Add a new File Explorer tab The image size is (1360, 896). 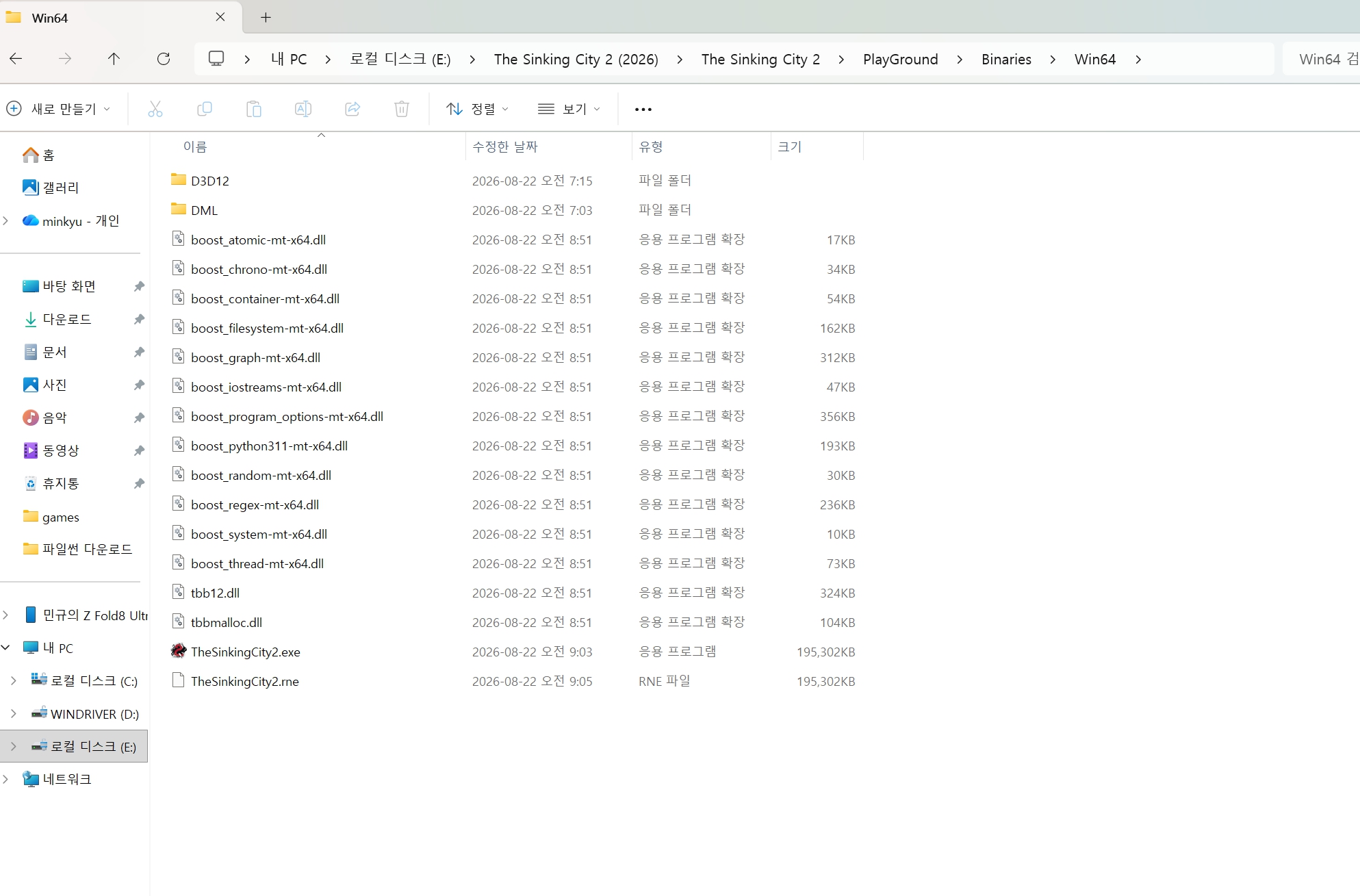pyautogui.click(x=266, y=18)
